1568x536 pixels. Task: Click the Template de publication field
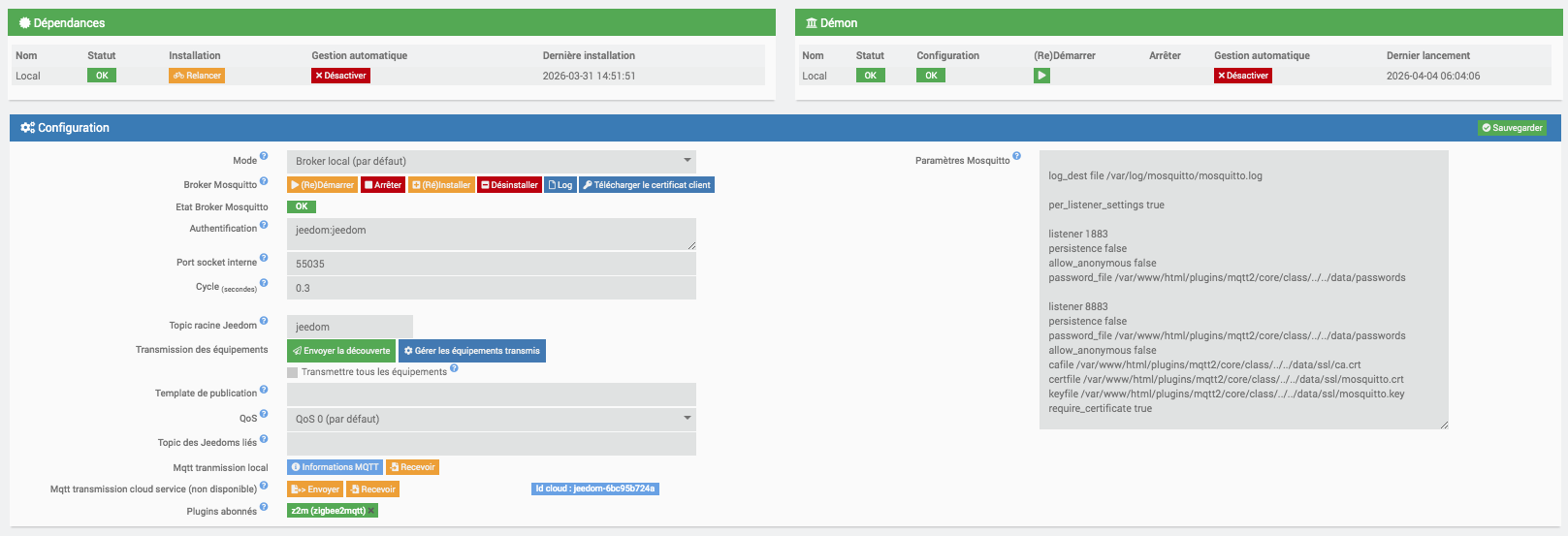tap(492, 394)
